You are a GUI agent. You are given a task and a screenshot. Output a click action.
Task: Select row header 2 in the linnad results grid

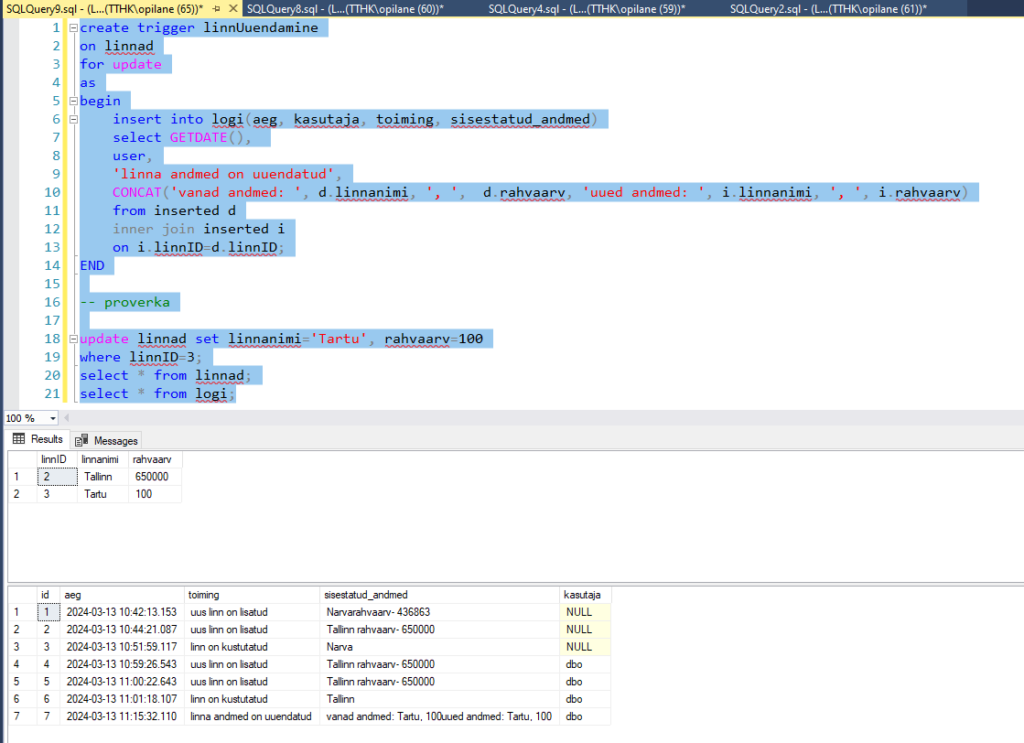tap(22, 494)
